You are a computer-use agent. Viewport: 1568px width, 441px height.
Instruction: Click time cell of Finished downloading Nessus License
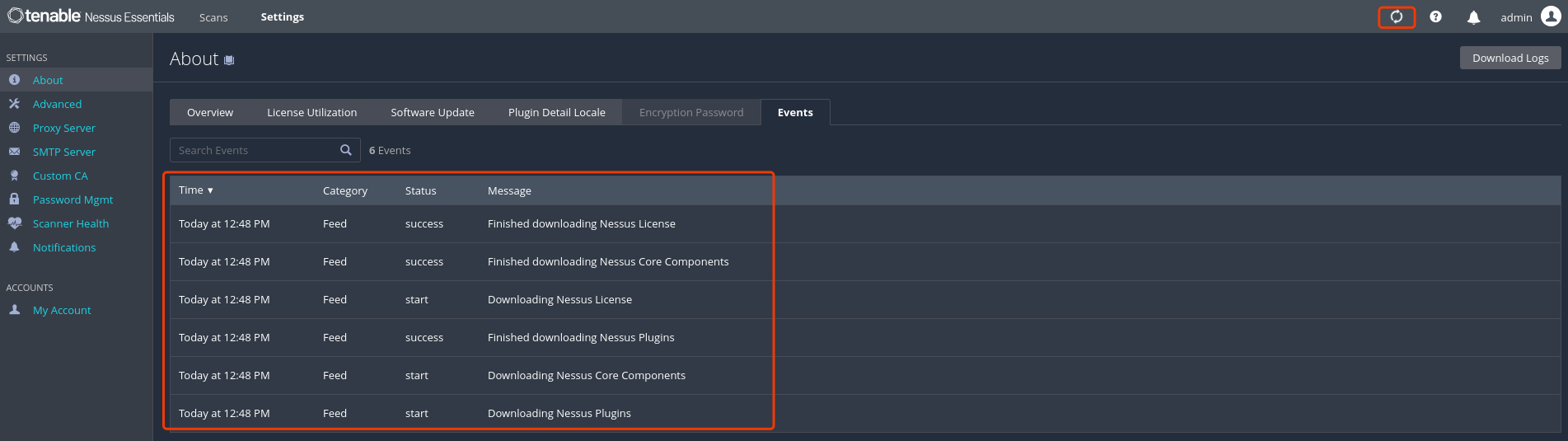click(x=224, y=223)
